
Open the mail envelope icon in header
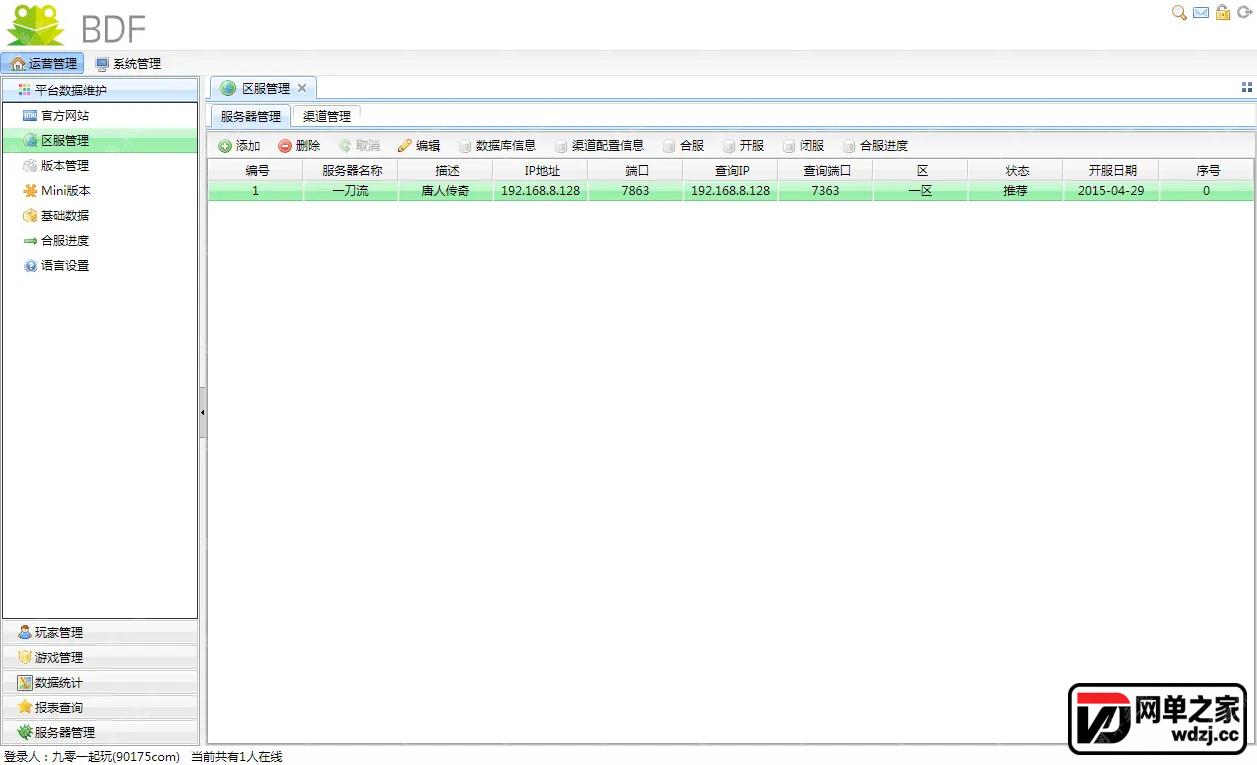[x=1201, y=13]
